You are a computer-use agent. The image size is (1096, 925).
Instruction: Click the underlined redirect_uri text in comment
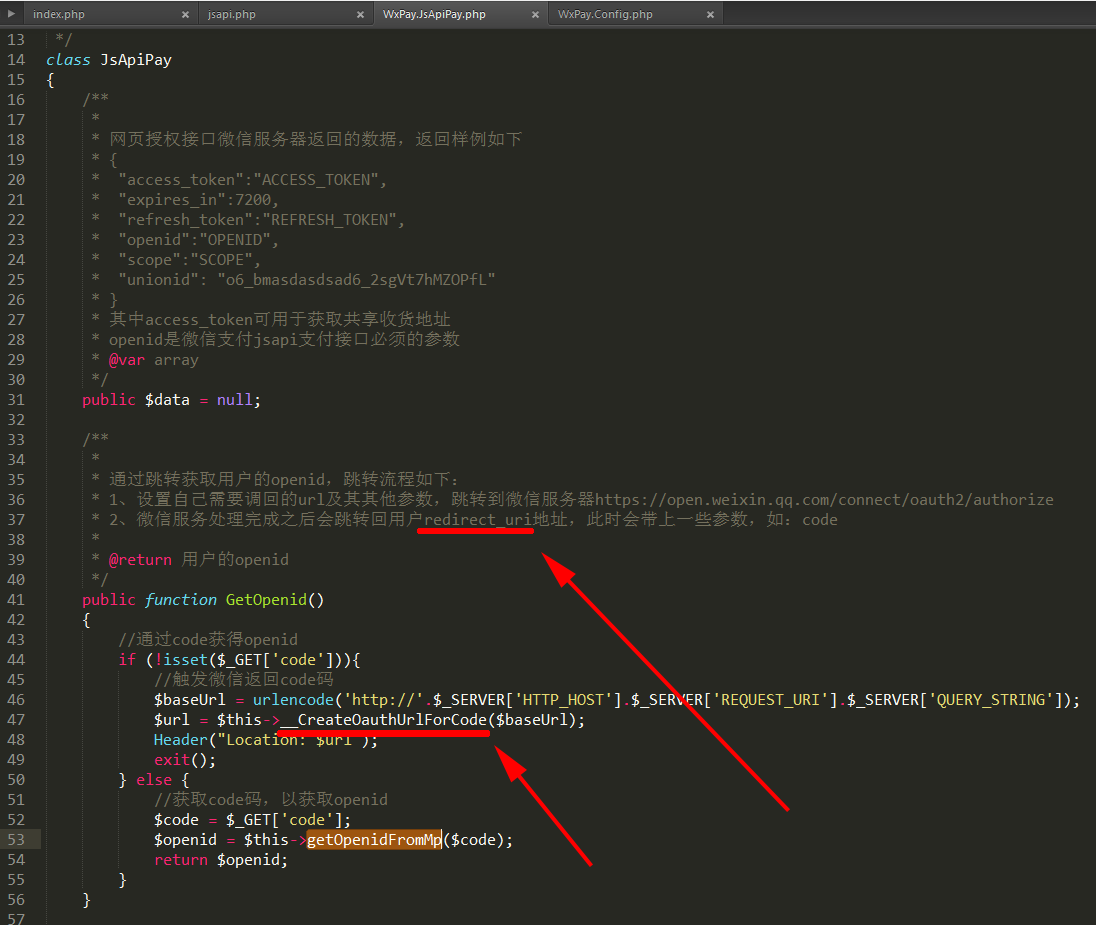pos(478,520)
